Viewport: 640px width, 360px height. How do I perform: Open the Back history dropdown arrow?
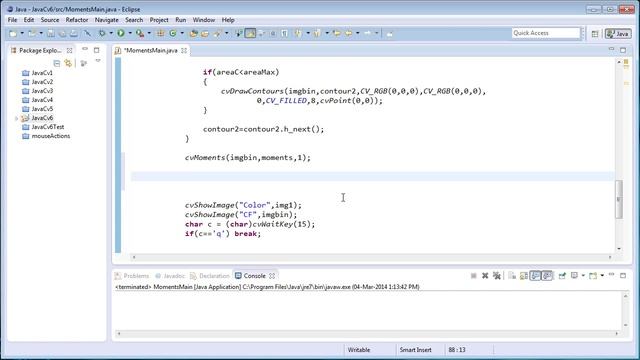pyautogui.click(x=358, y=33)
